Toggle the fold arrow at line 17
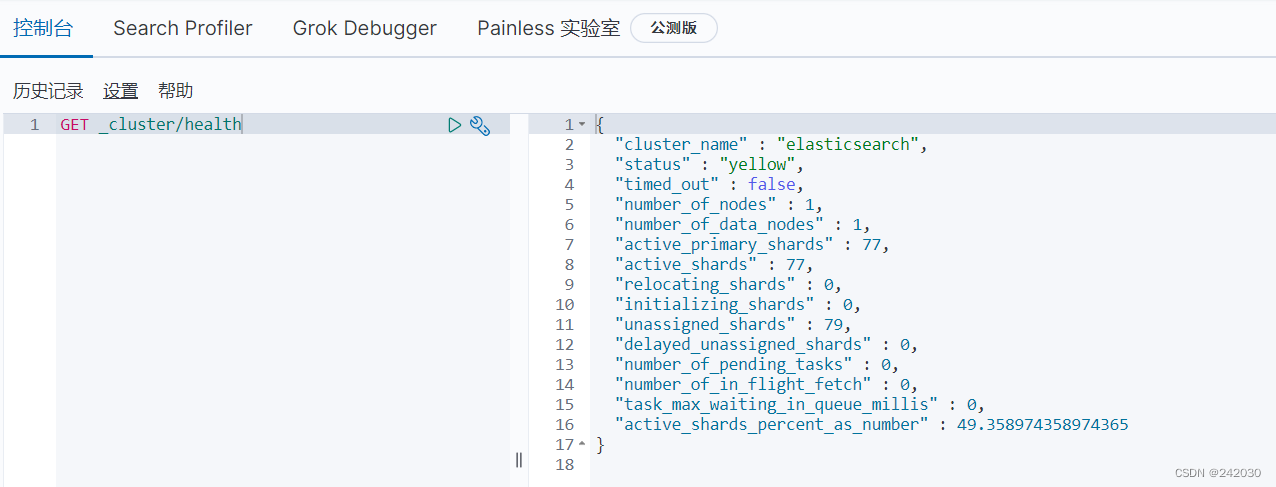The width and height of the screenshot is (1276, 487). coord(582,445)
